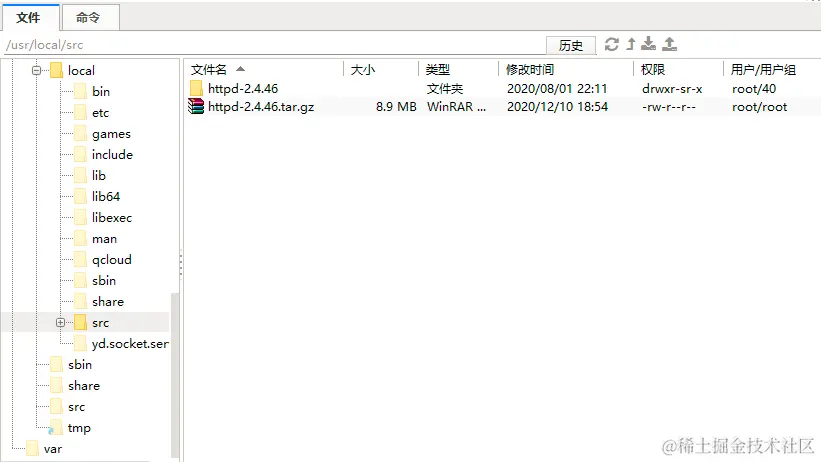Expand the src folder under local
821x462 pixels.
pos(60,323)
